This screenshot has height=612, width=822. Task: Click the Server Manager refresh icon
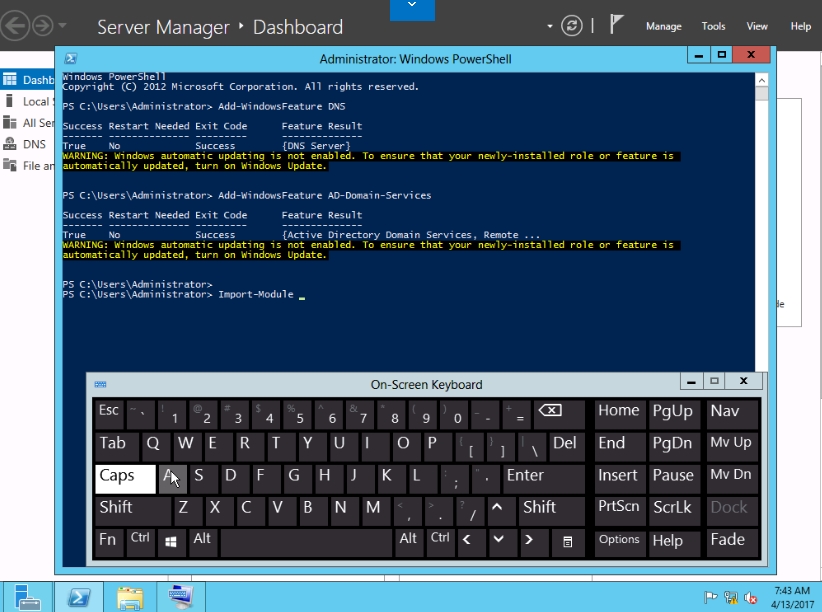point(572,26)
